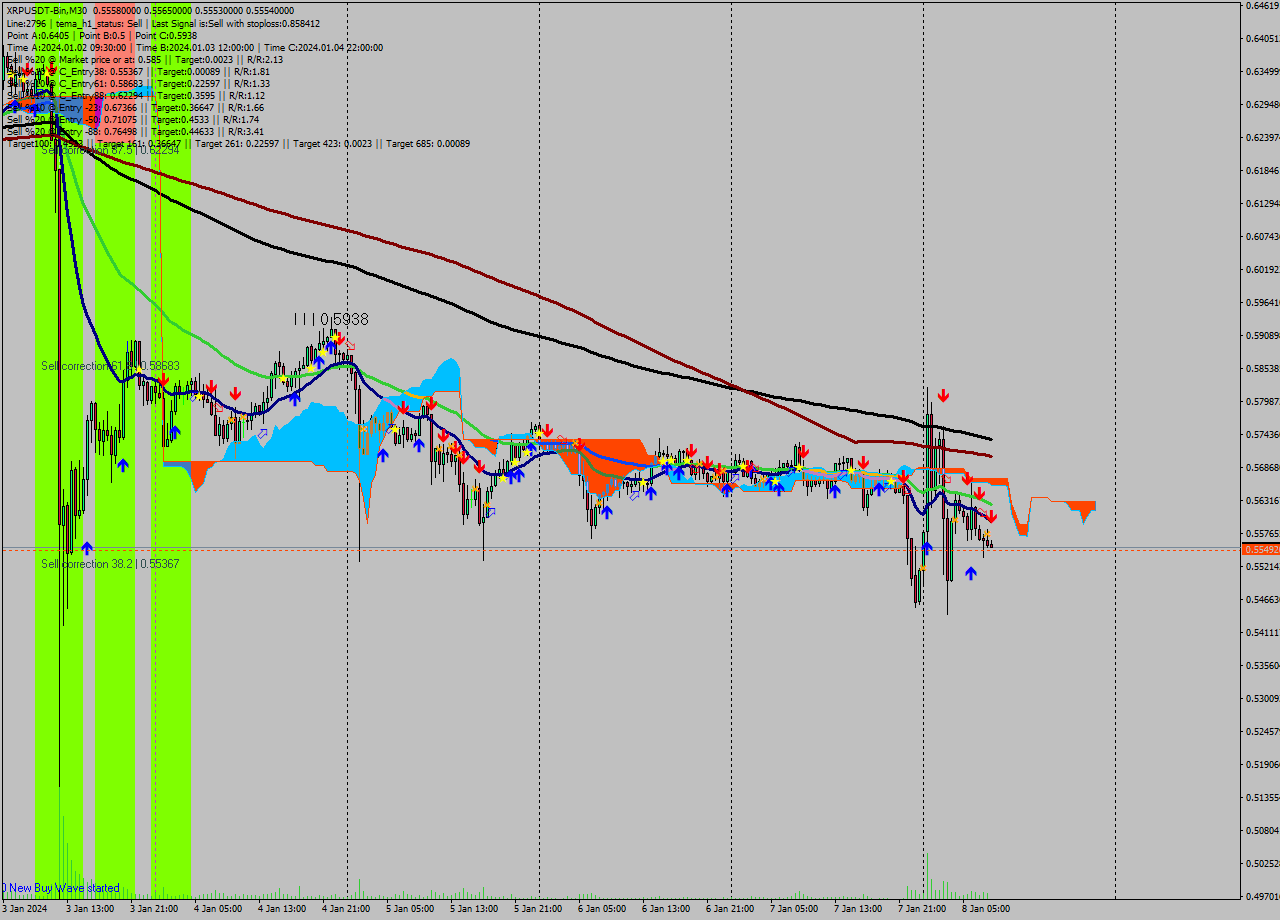
Task: Select the 'Sell correction 61.8 | 0.58683' label
Action: [x=110, y=366]
